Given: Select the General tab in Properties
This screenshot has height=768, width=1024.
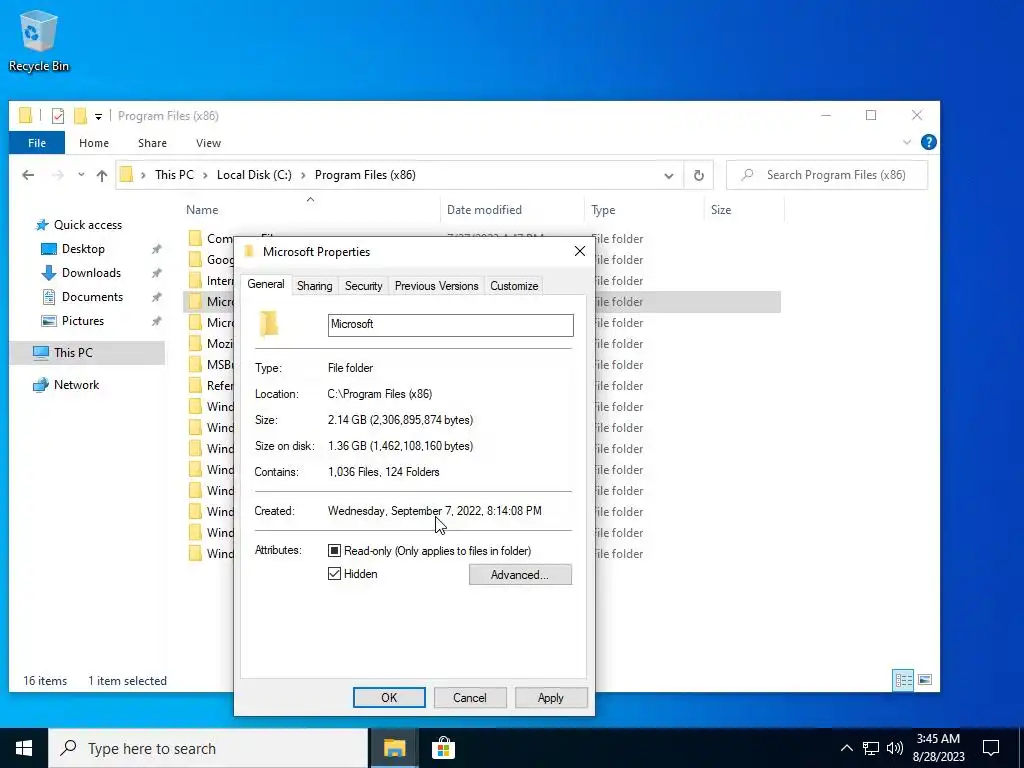Looking at the screenshot, I should 266,285.
